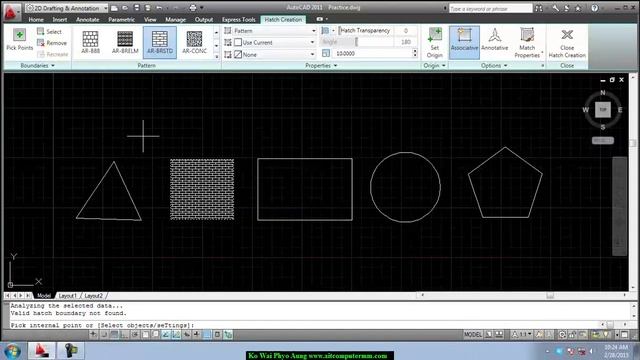
Task: Open the Windows Start button
Action: click(12, 351)
